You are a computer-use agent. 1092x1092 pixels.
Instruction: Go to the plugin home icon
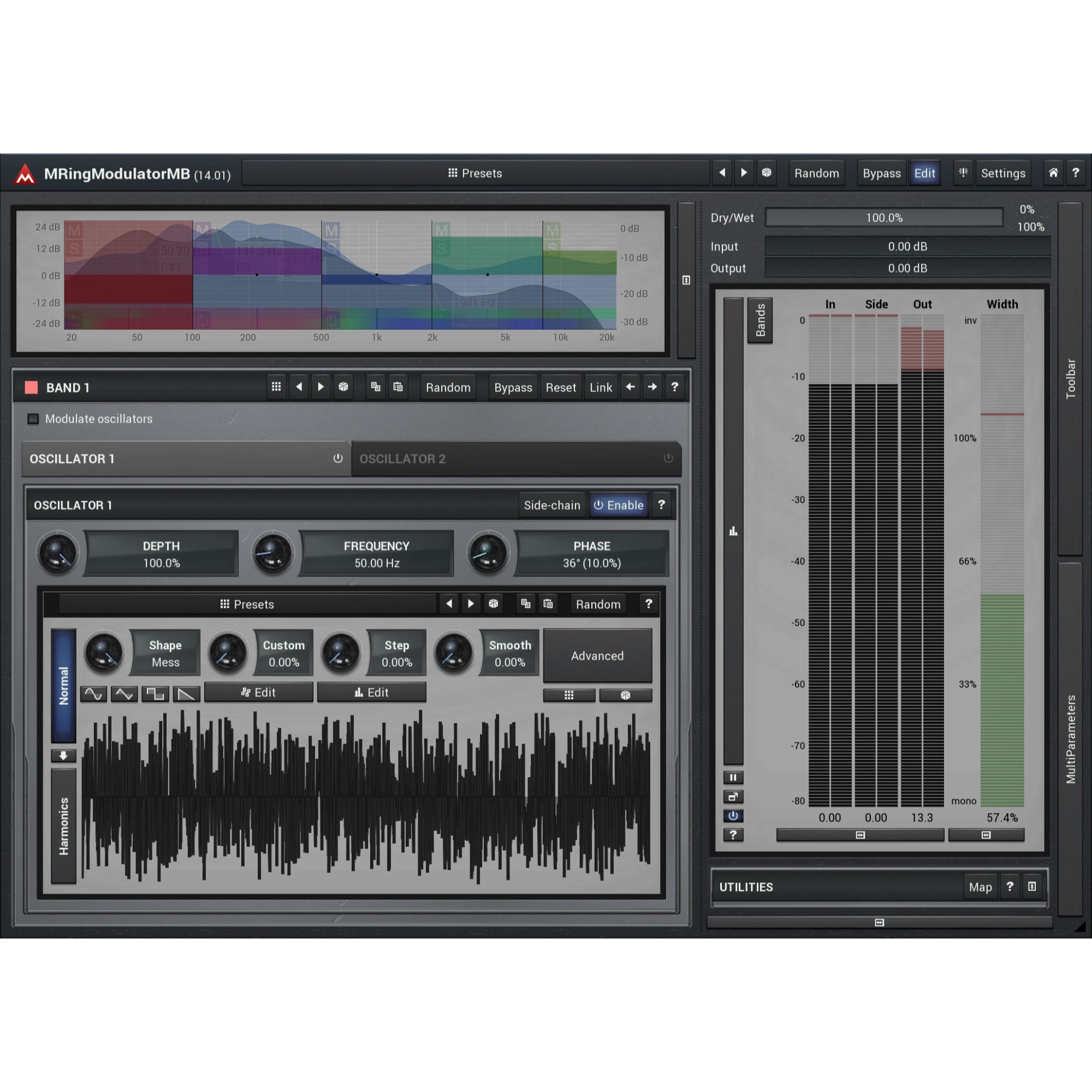(1053, 173)
